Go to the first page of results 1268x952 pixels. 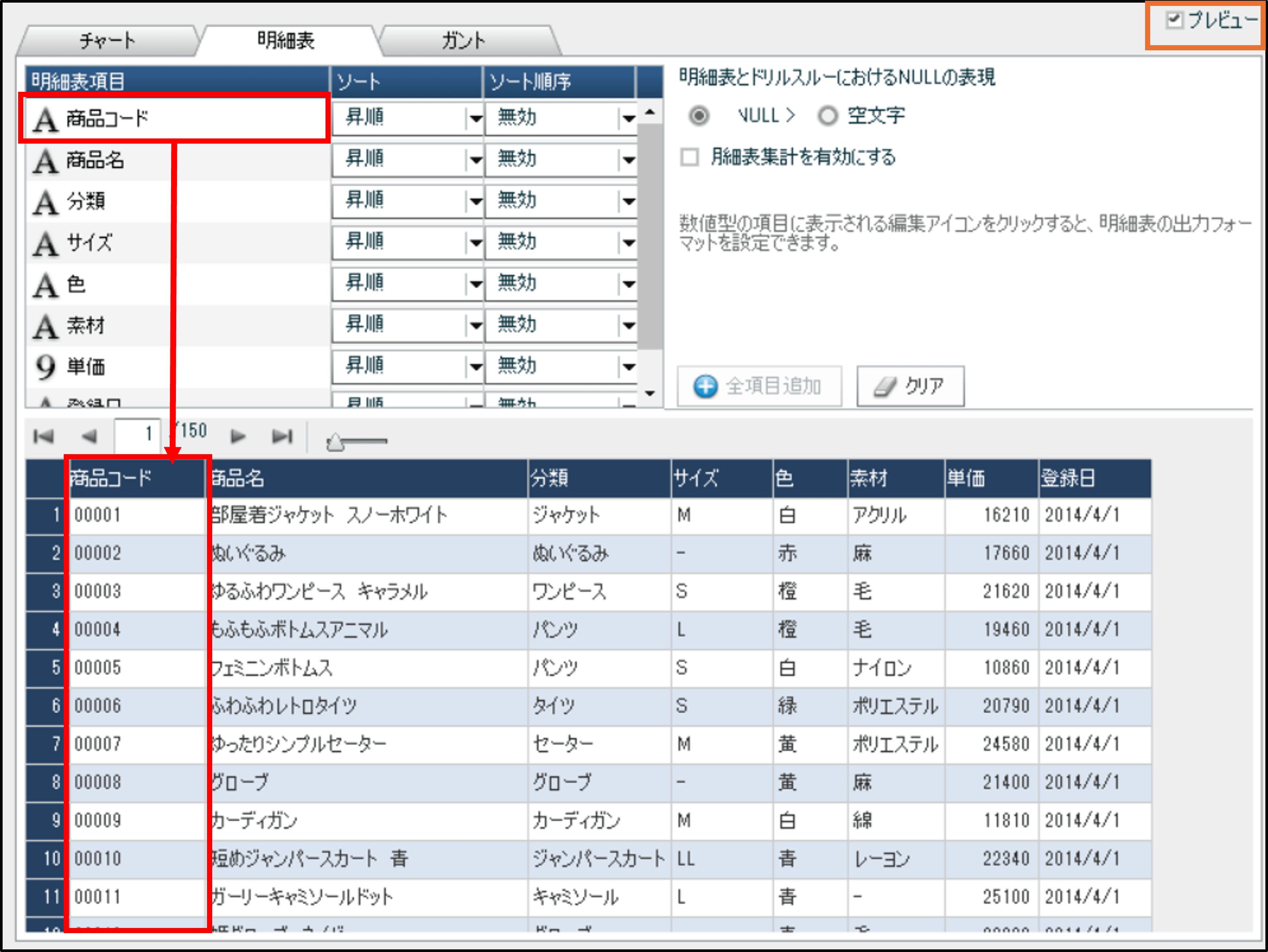click(44, 436)
